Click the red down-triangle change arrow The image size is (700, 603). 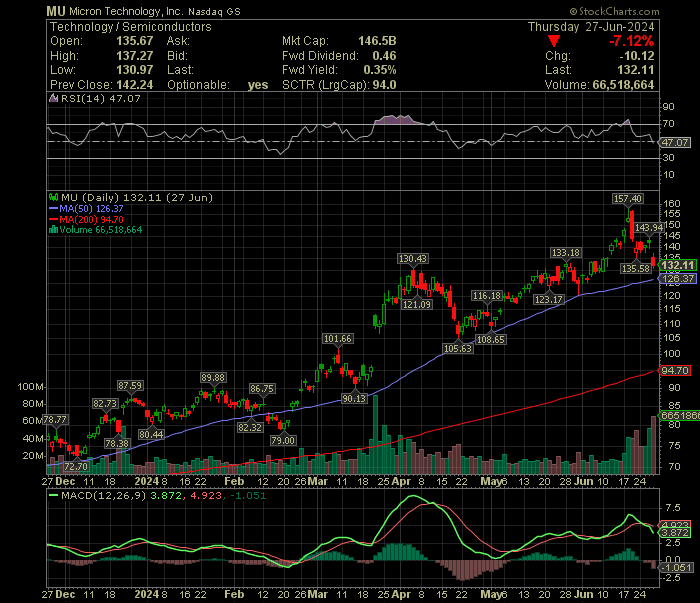point(554,42)
